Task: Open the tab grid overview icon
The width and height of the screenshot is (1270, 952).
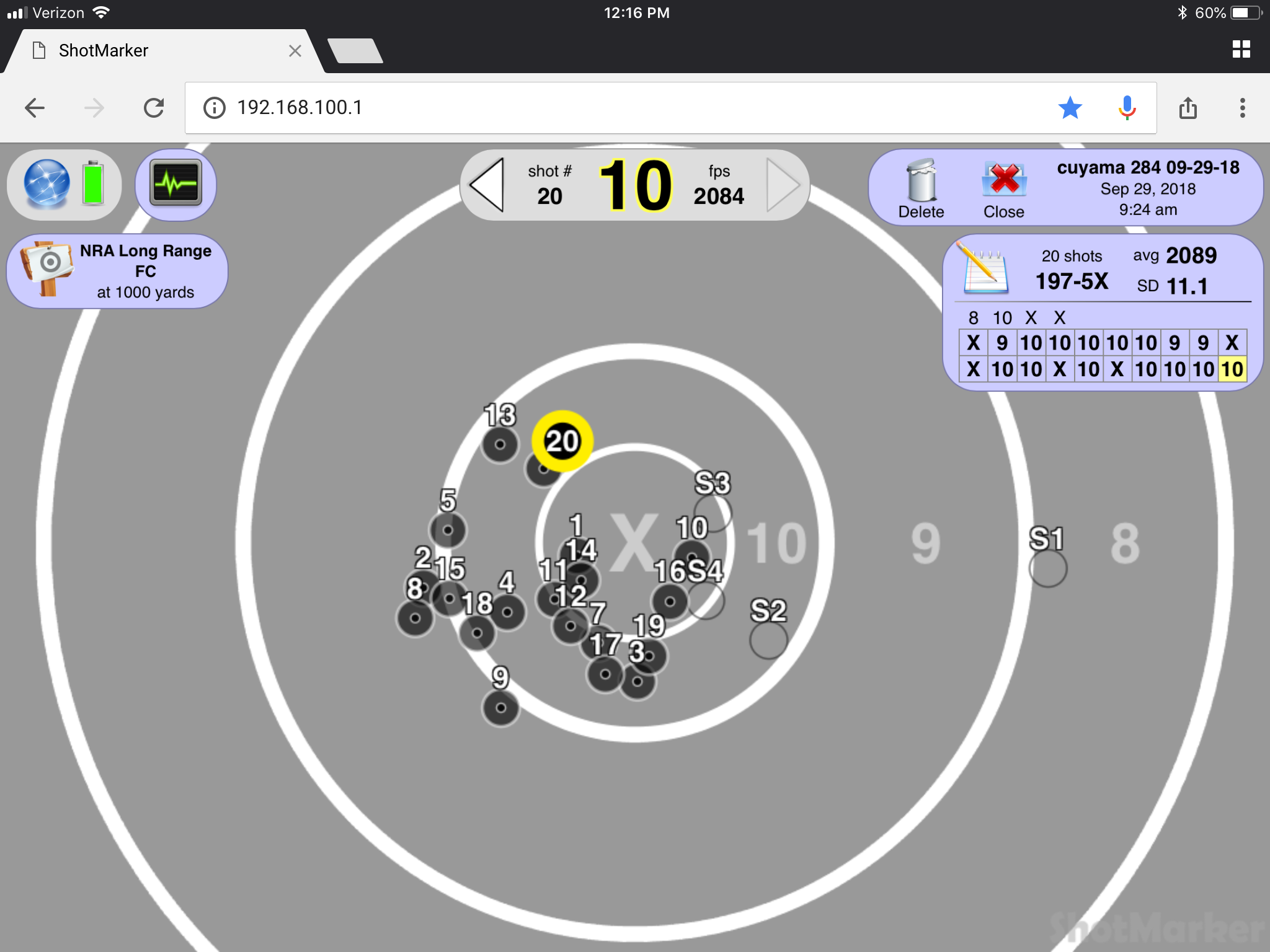Action: pyautogui.click(x=1241, y=49)
